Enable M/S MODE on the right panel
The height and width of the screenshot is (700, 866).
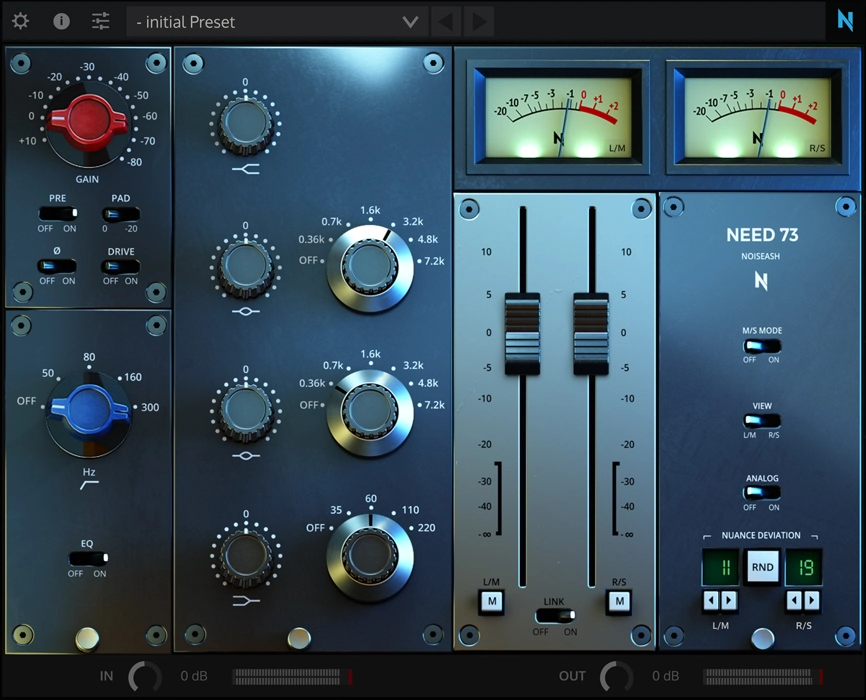coord(762,347)
